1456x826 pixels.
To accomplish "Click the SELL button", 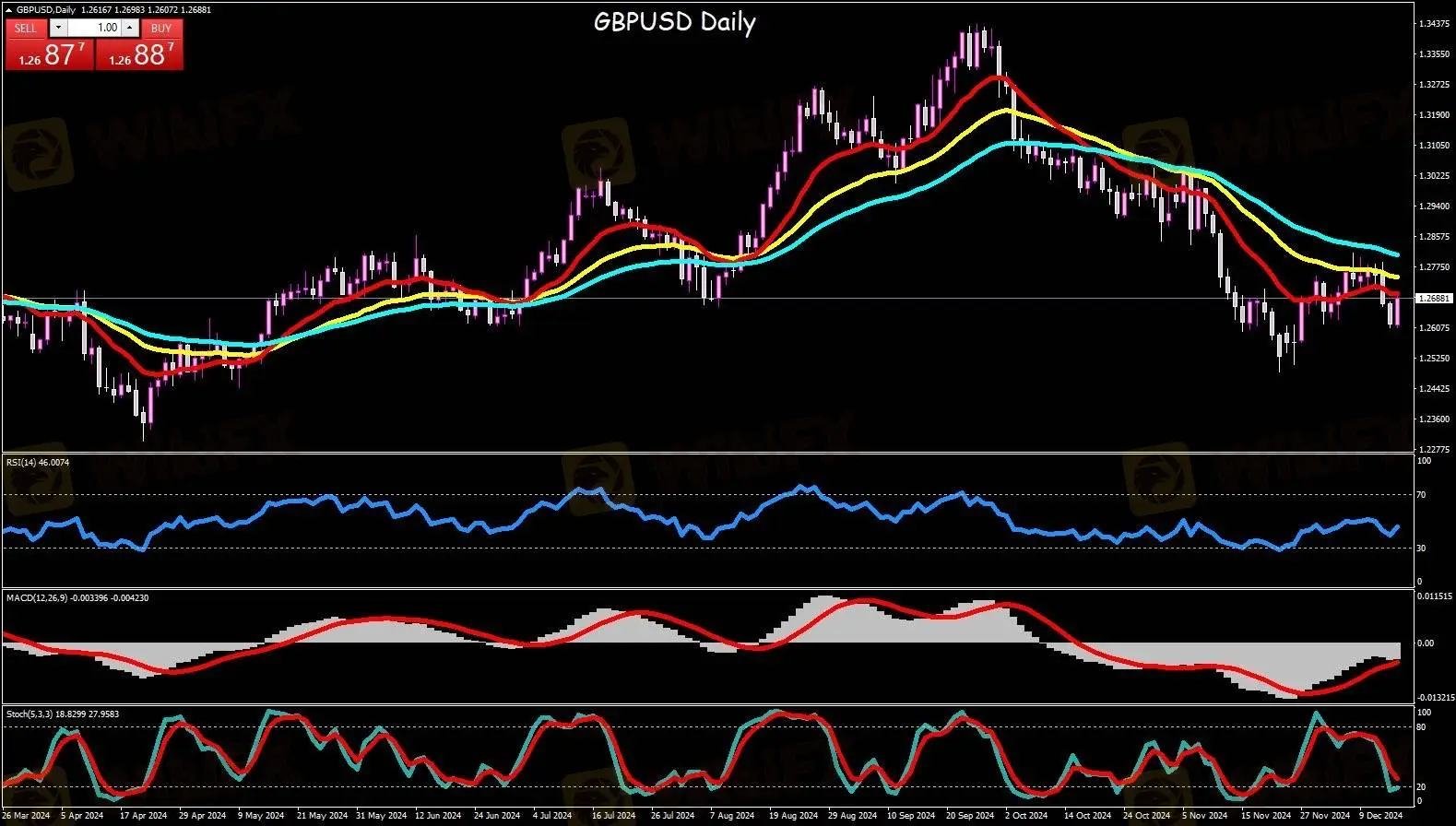I will pos(26,28).
